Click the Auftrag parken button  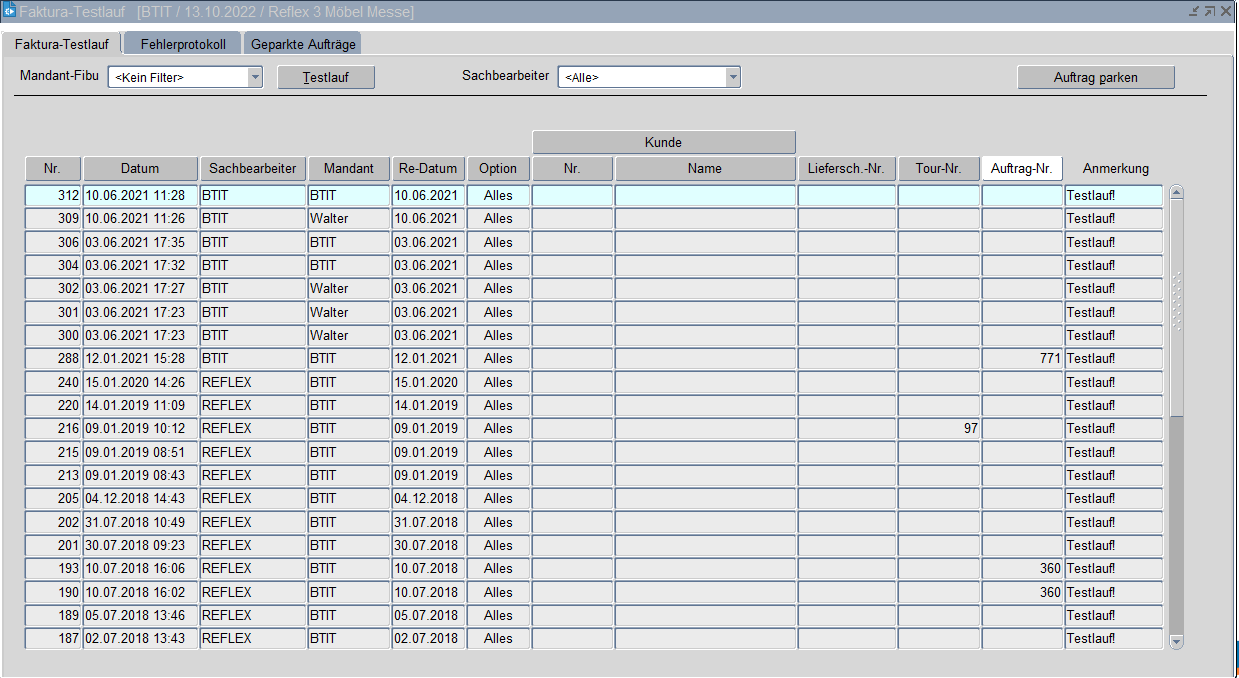[x=1095, y=77]
